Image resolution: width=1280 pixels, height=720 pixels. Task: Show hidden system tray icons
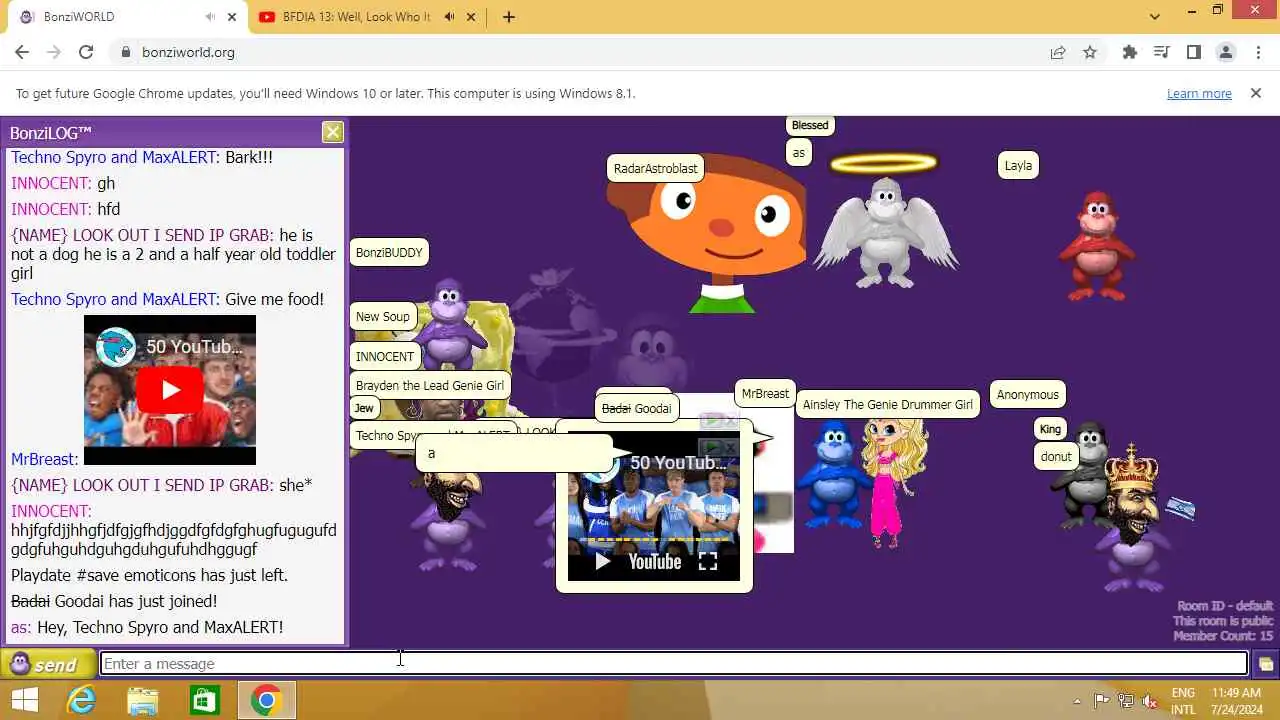(x=1077, y=701)
